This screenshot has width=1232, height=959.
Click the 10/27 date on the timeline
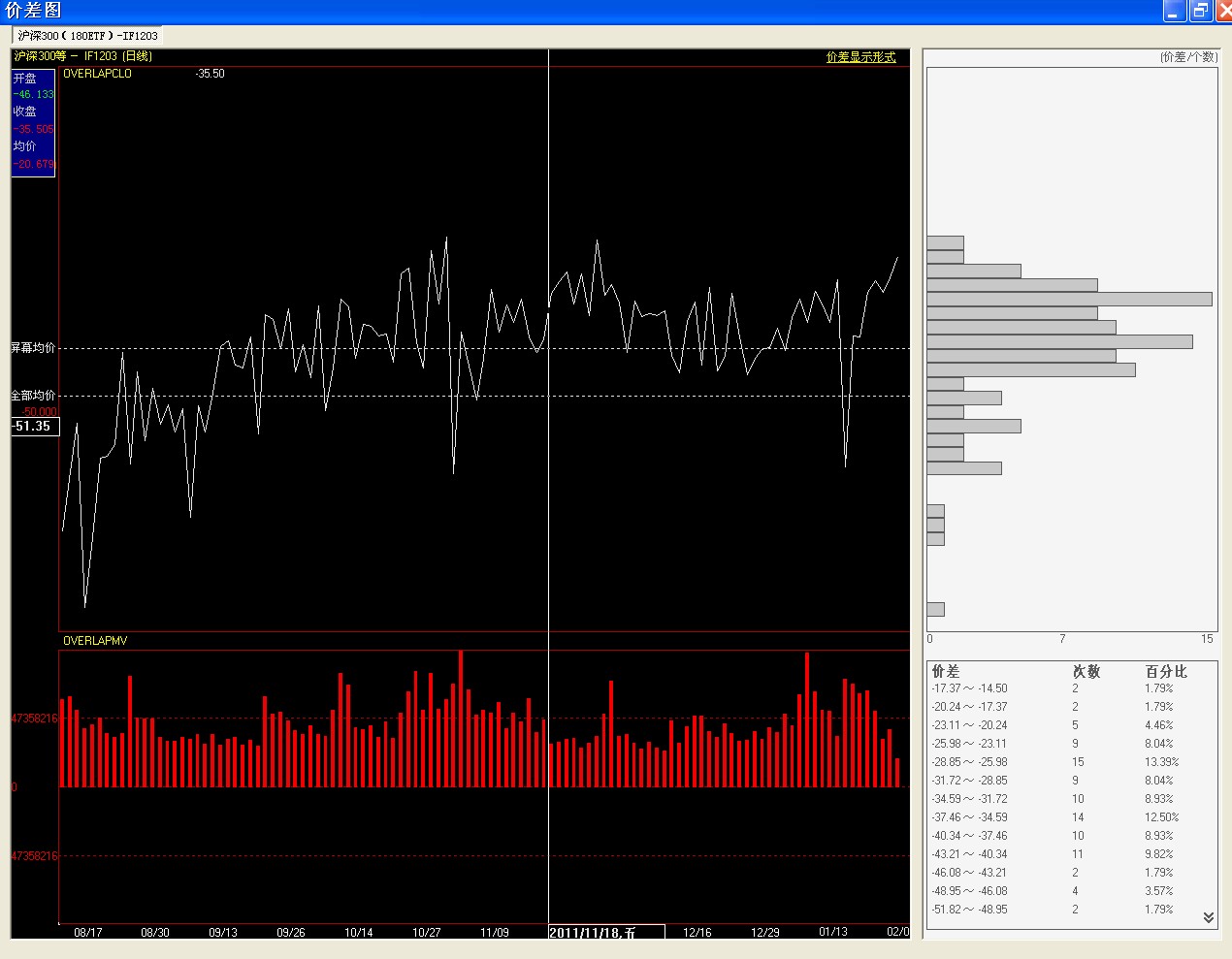point(427,933)
